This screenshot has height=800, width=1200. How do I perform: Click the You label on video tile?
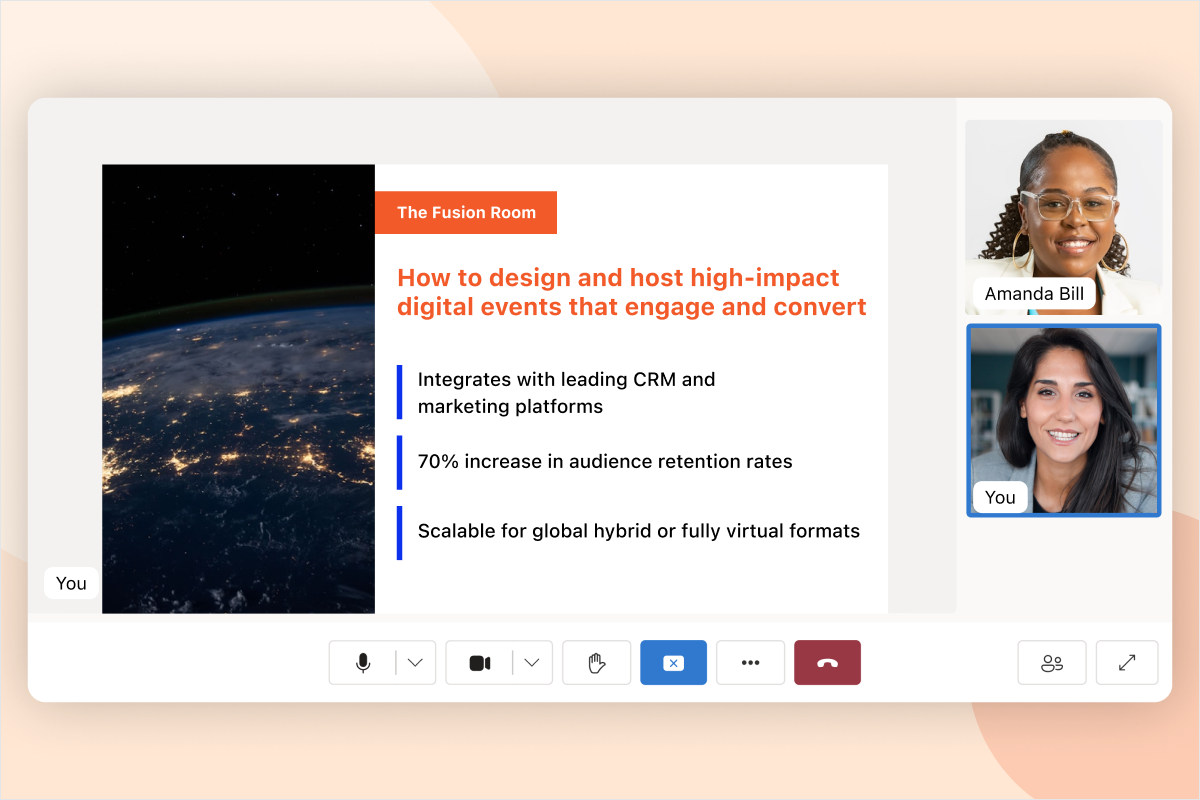point(1000,497)
